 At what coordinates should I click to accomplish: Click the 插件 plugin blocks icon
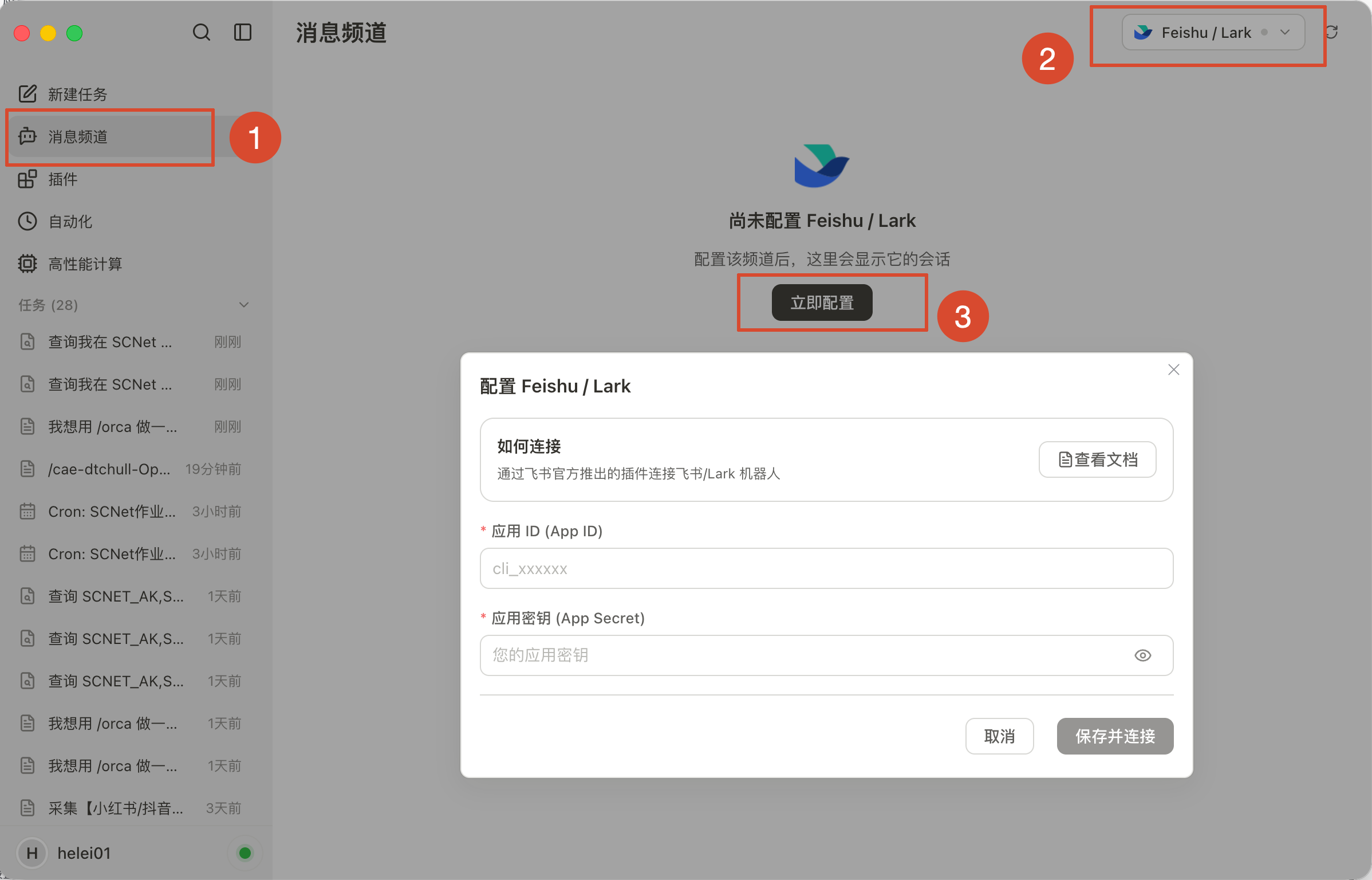27,179
